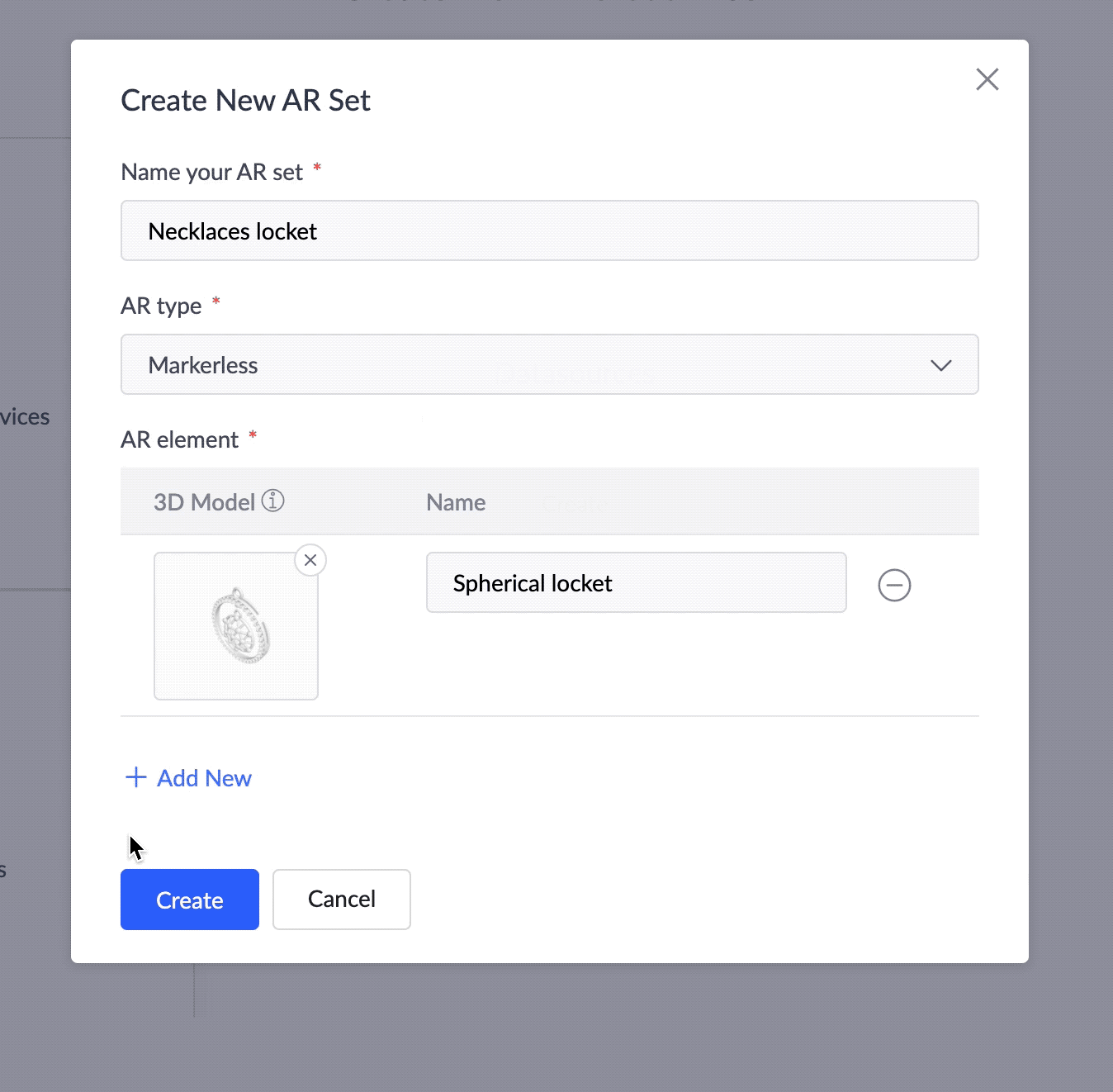Click the 'AR element' label

180,439
